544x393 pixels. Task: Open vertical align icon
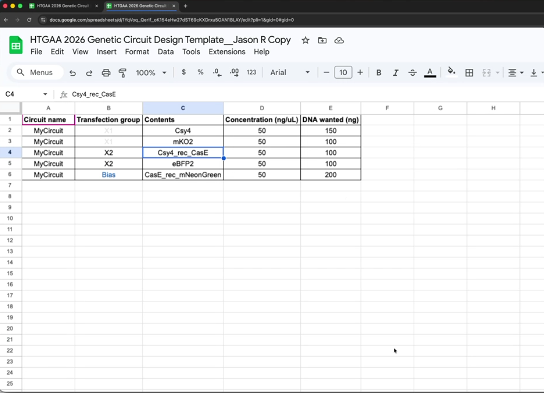[534, 72]
